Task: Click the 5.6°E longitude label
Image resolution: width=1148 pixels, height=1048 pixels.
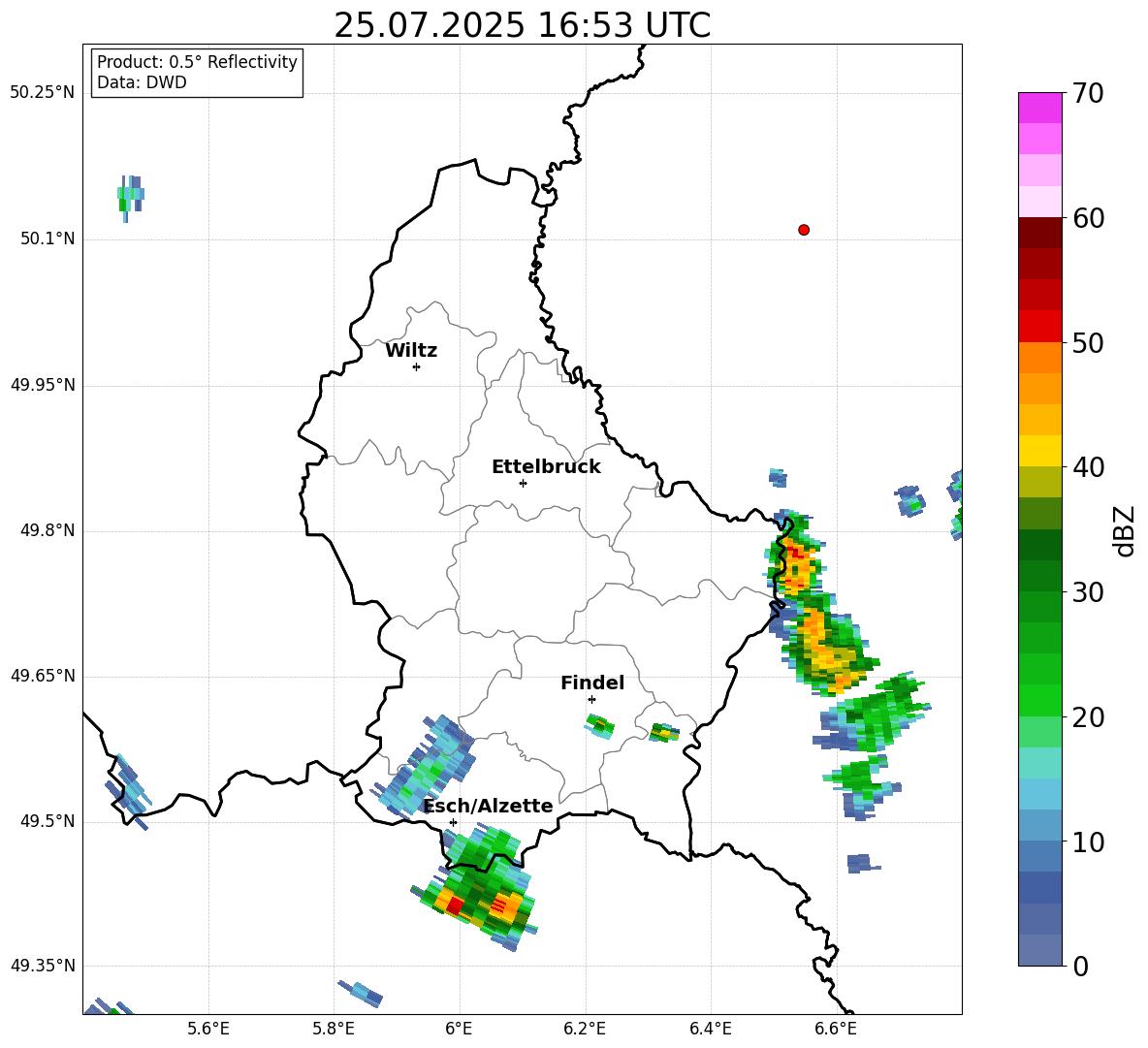Action: (208, 1029)
